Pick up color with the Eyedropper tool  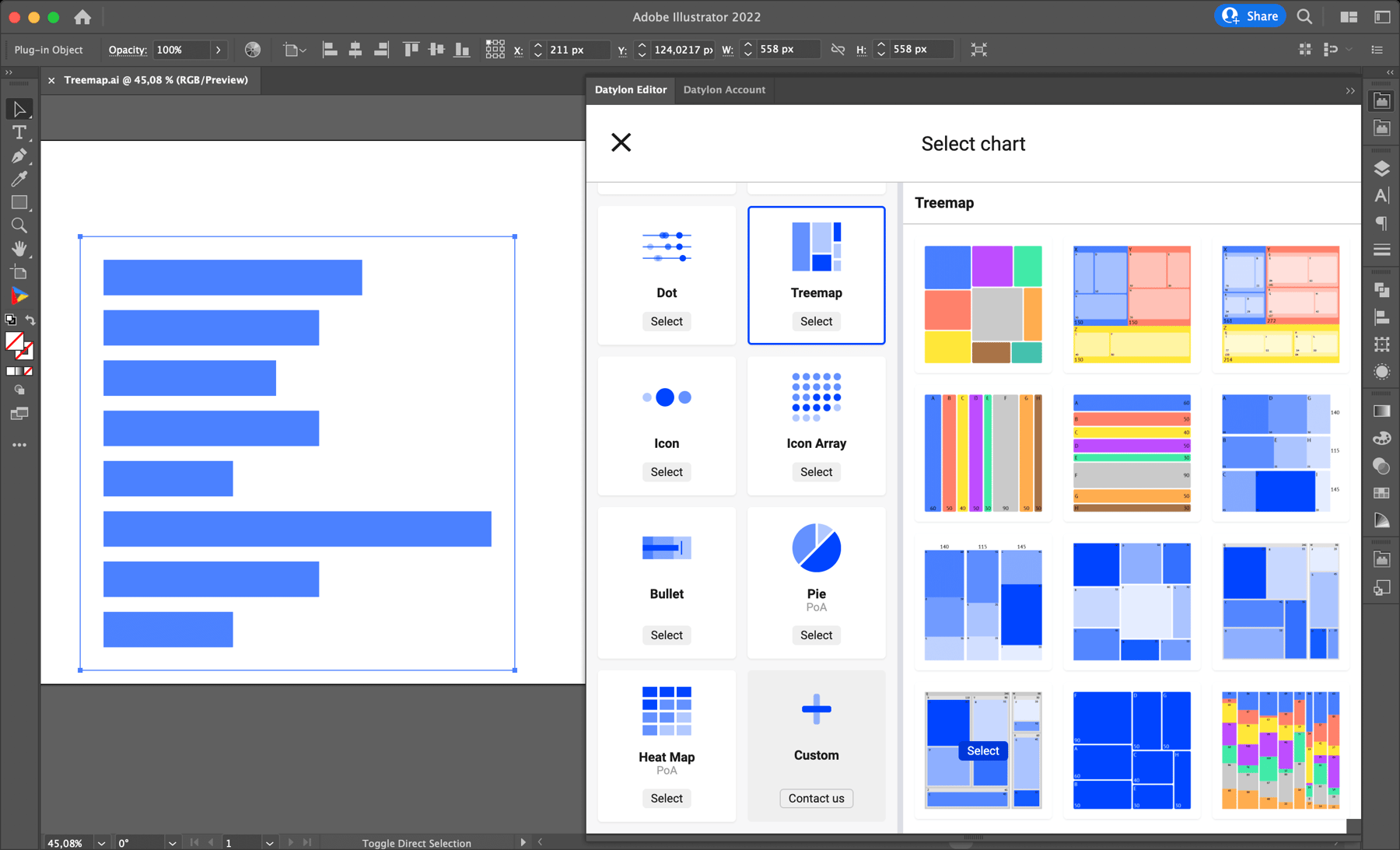[19, 179]
